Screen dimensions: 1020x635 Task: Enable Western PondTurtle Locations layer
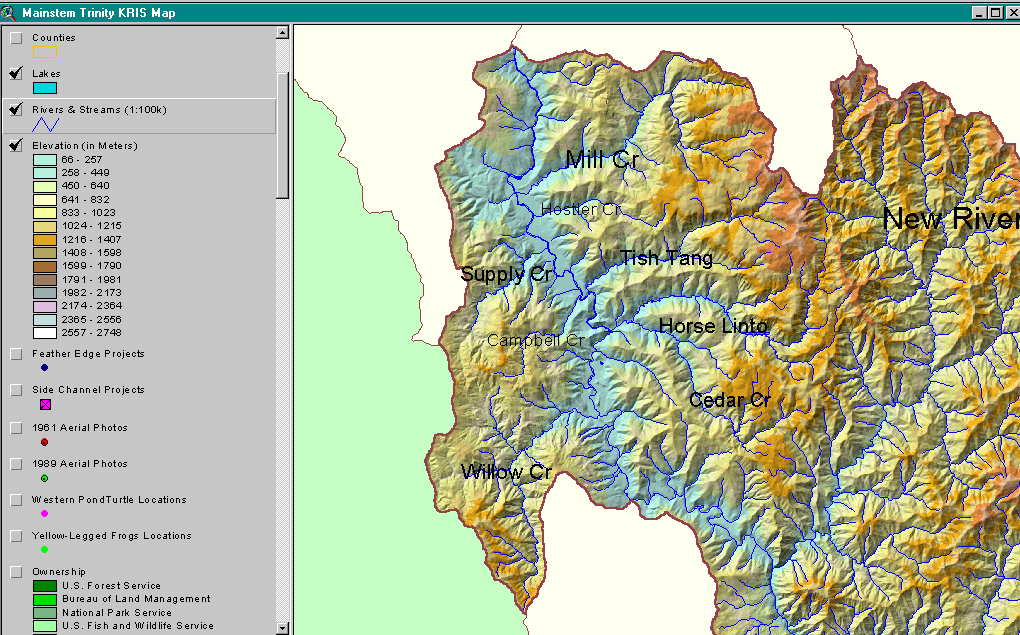tap(16, 500)
